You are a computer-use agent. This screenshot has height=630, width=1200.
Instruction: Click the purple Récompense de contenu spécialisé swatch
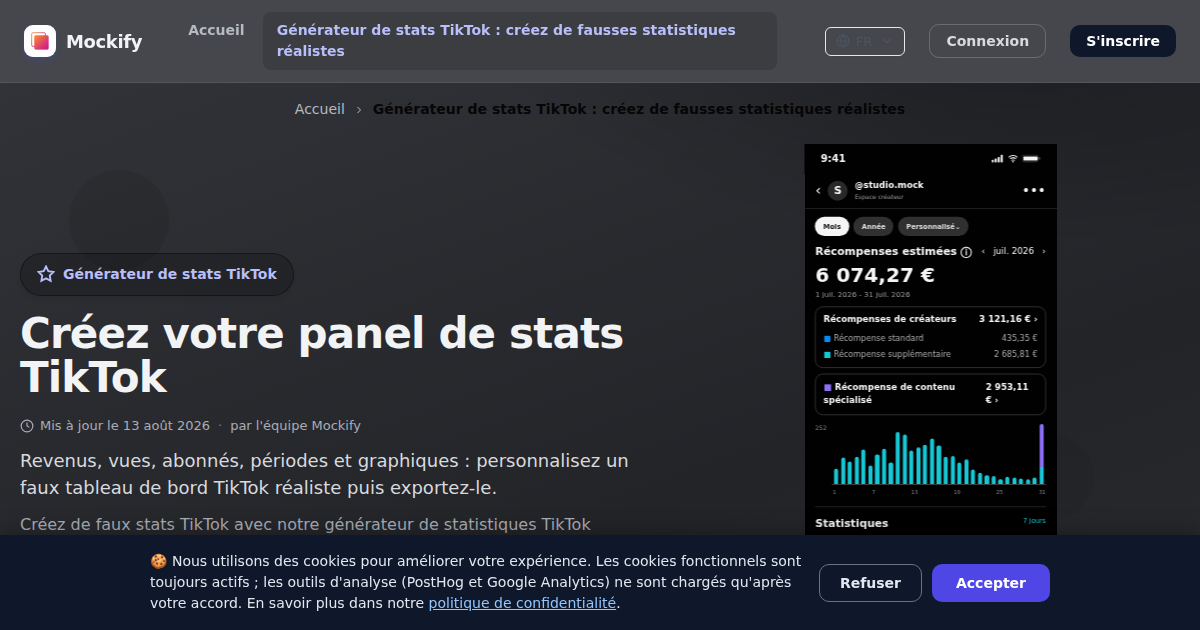tap(827, 388)
